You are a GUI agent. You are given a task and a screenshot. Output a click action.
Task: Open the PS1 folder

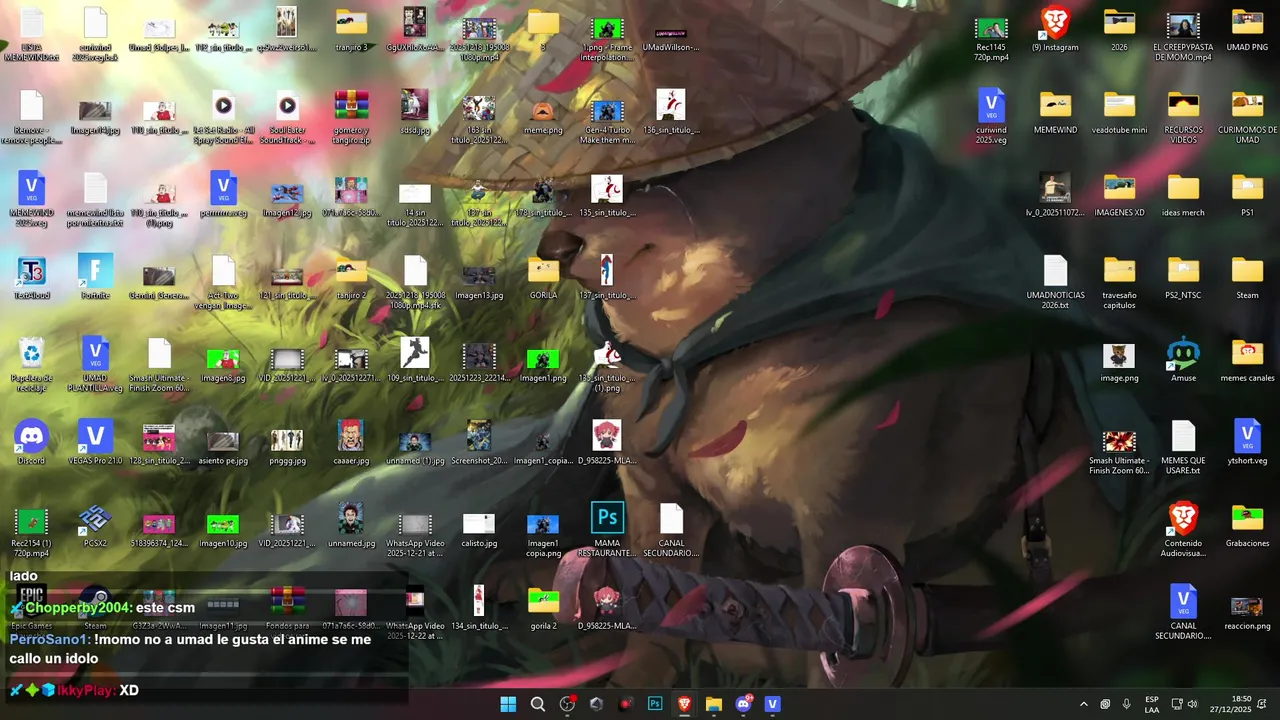[x=1247, y=195]
